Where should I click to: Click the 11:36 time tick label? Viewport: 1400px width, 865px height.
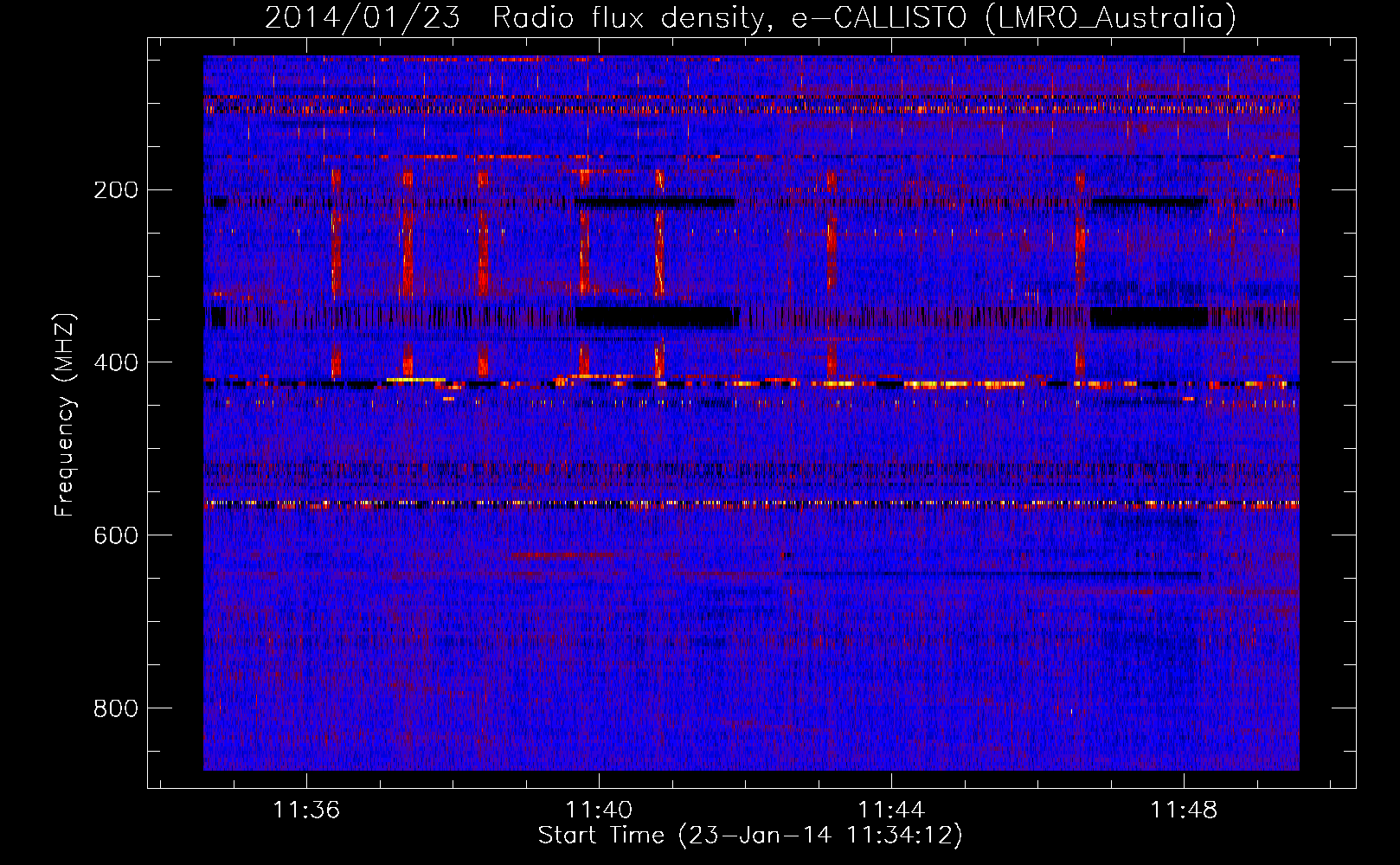(306, 810)
